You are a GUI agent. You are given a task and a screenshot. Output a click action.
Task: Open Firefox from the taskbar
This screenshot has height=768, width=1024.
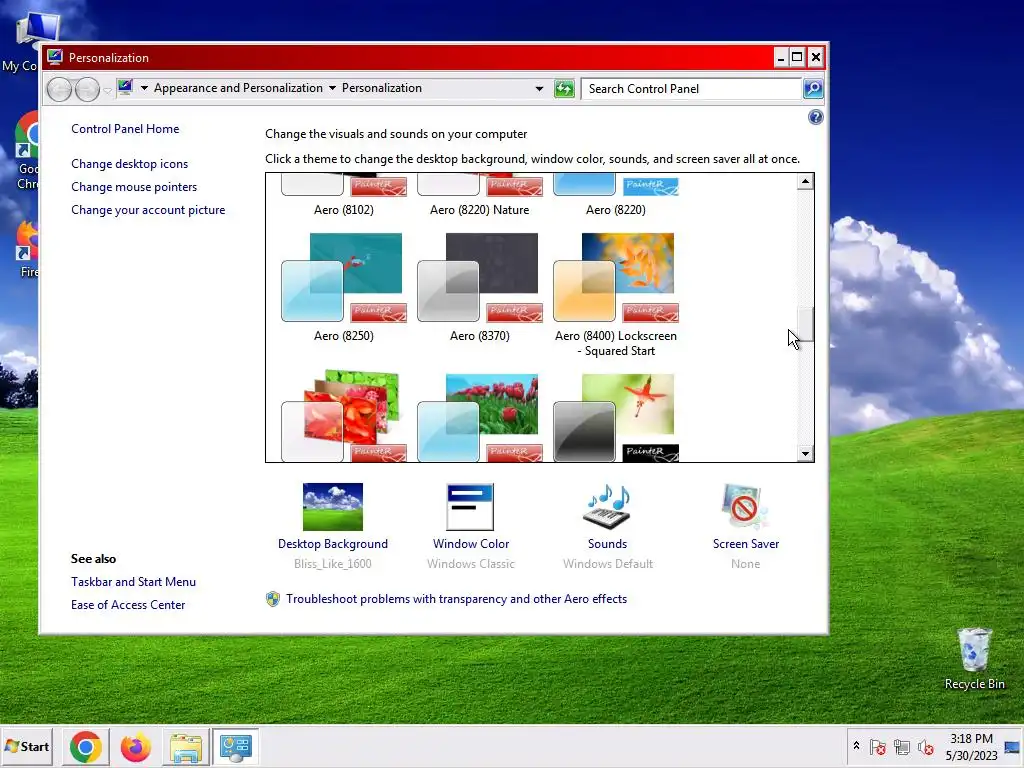136,746
